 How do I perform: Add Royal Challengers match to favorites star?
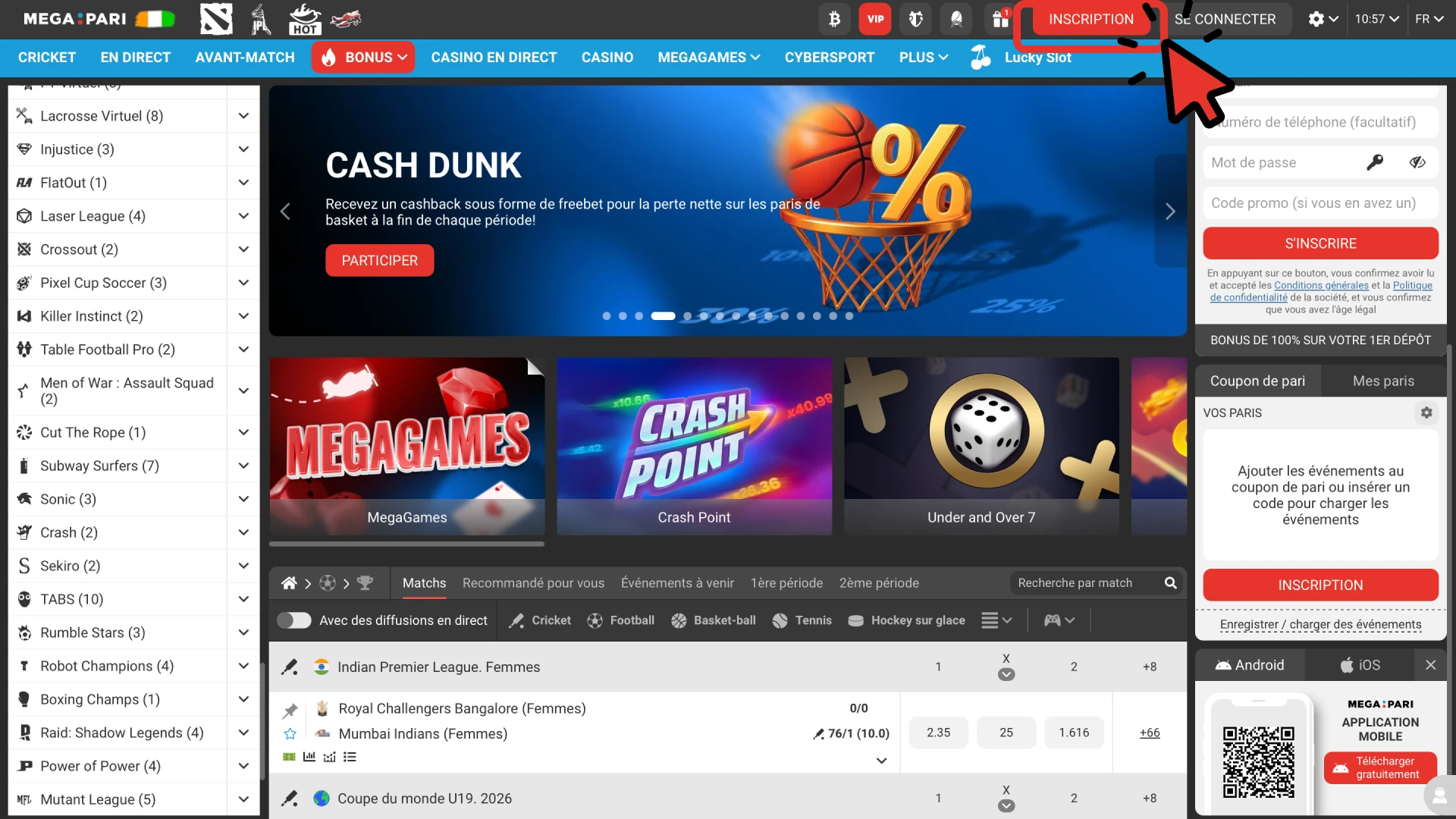pyautogui.click(x=290, y=733)
